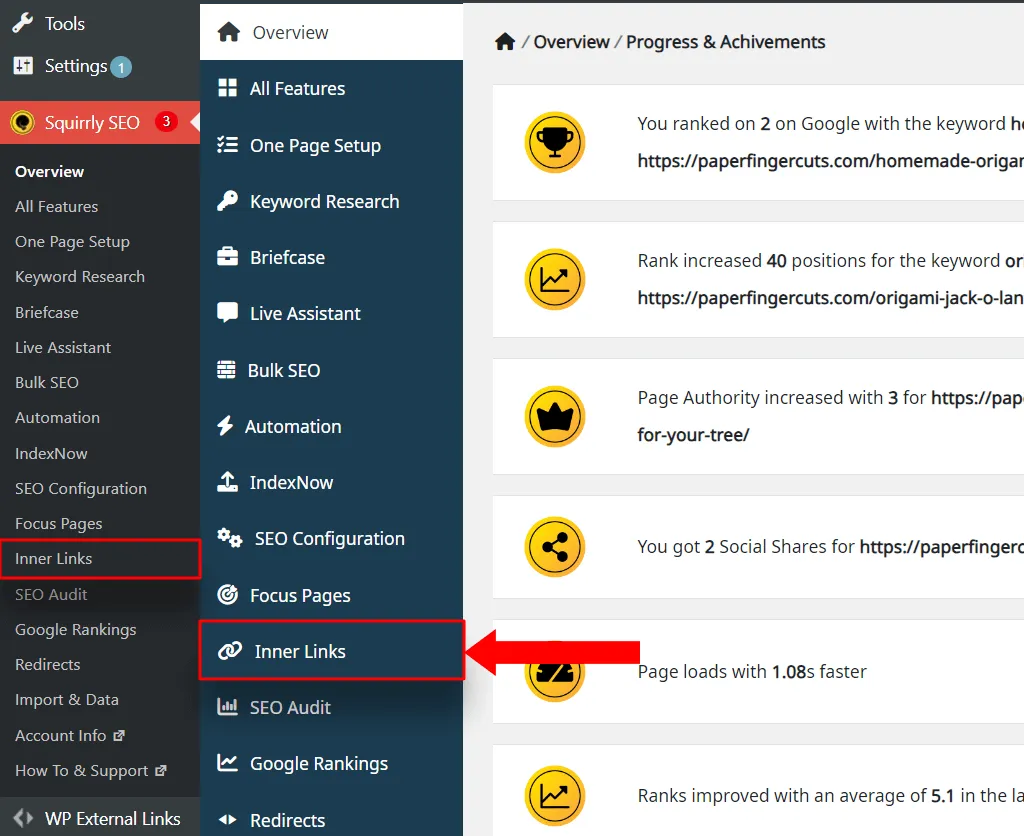Open Import & Data in WordPress submenu

pyautogui.click(x=67, y=699)
